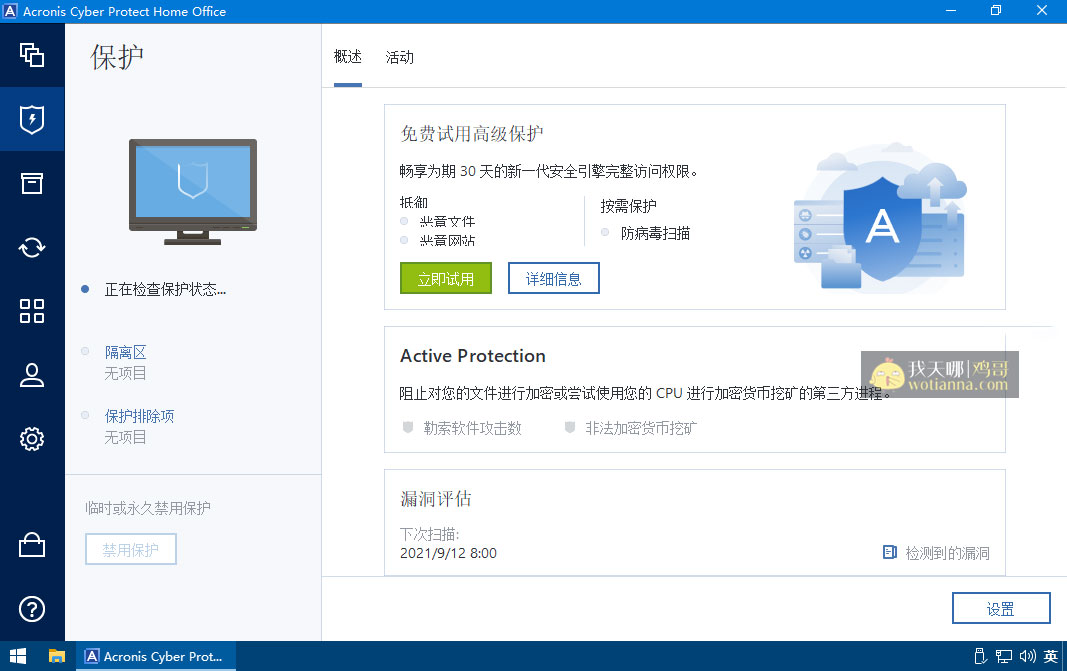Click the 下次扫描: label
Screen dimensions: 1067x671
pyautogui.click(x=429, y=534)
